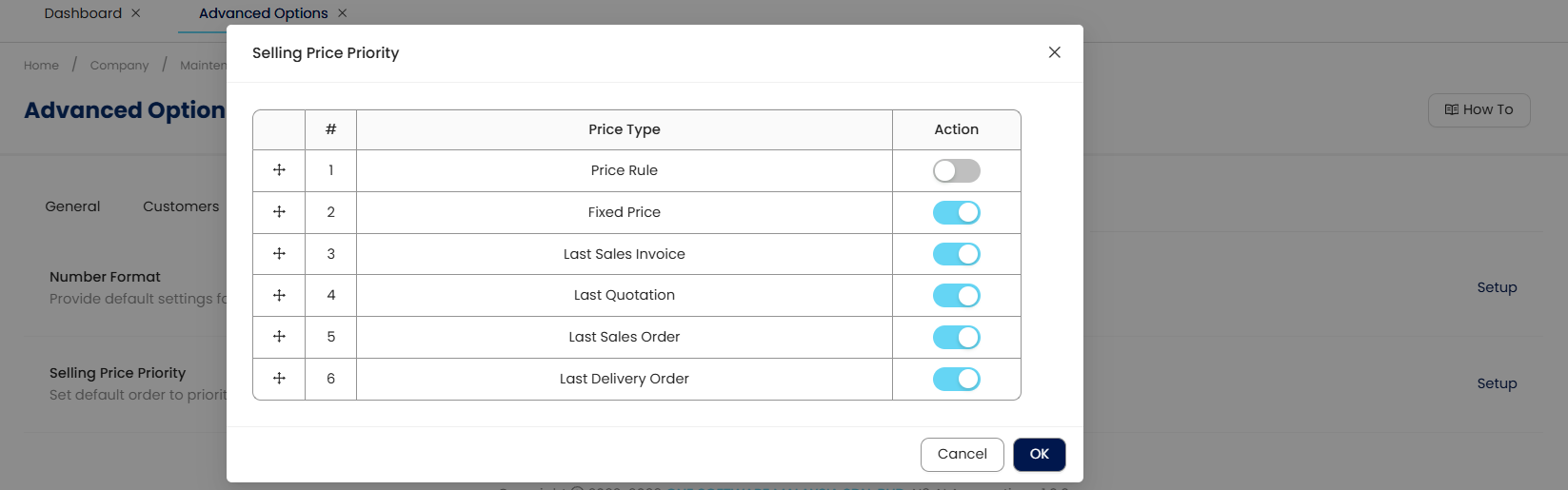Click the move icon beside Last Sales Invoice
This screenshot has width=1568, height=490.
pyautogui.click(x=279, y=254)
